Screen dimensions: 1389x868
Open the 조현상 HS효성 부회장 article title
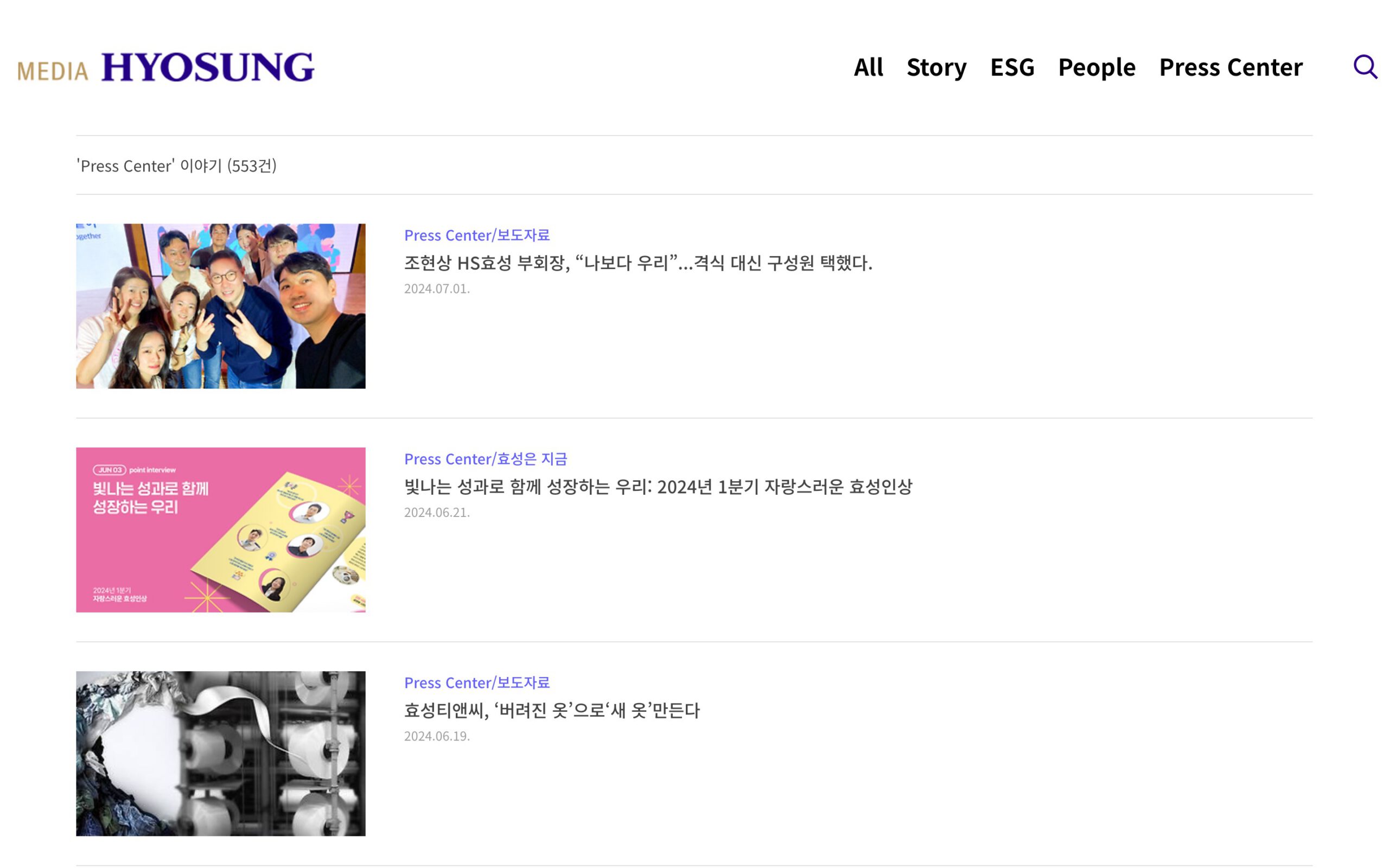coord(638,263)
